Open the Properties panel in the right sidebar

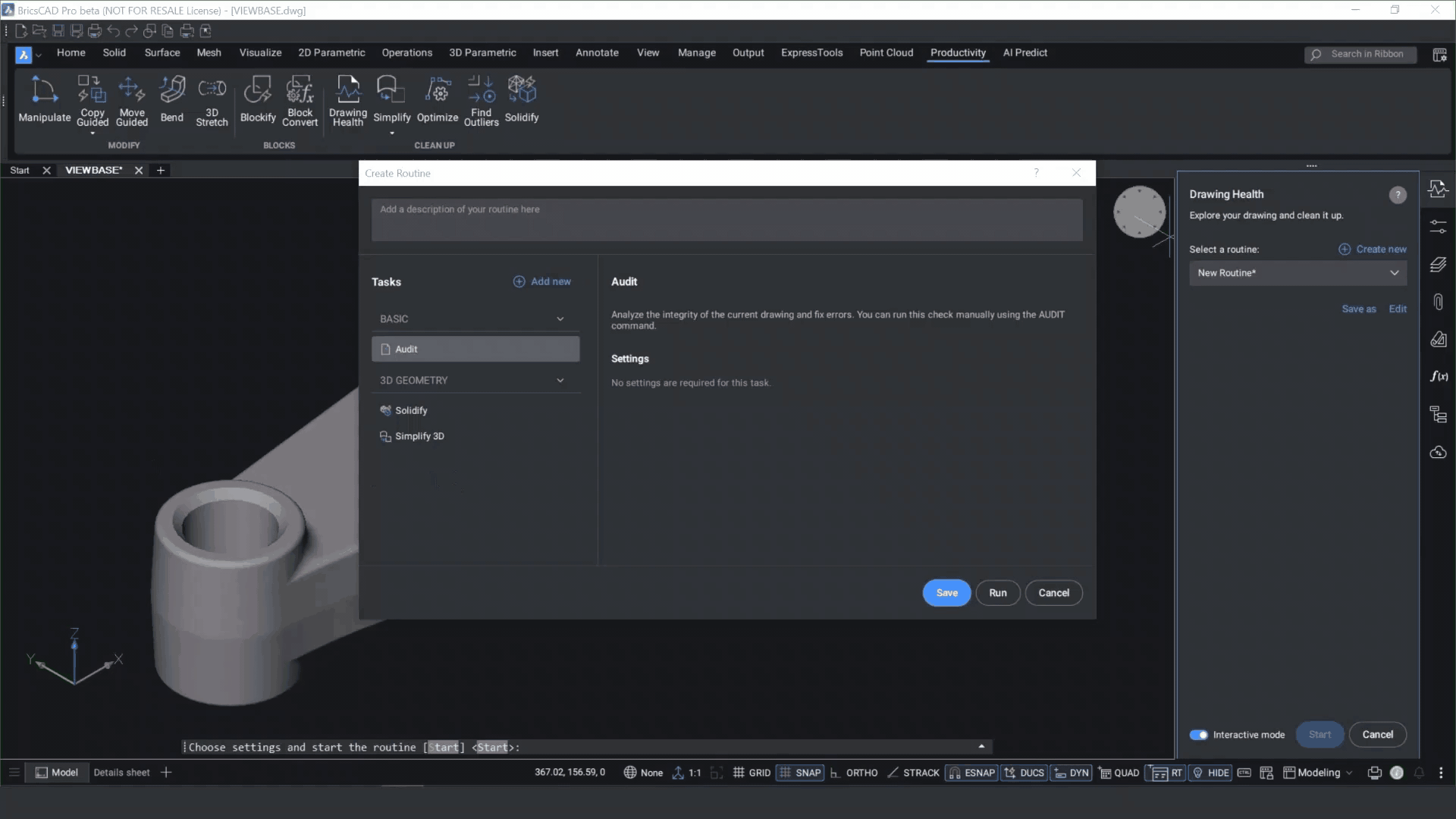tap(1439, 227)
